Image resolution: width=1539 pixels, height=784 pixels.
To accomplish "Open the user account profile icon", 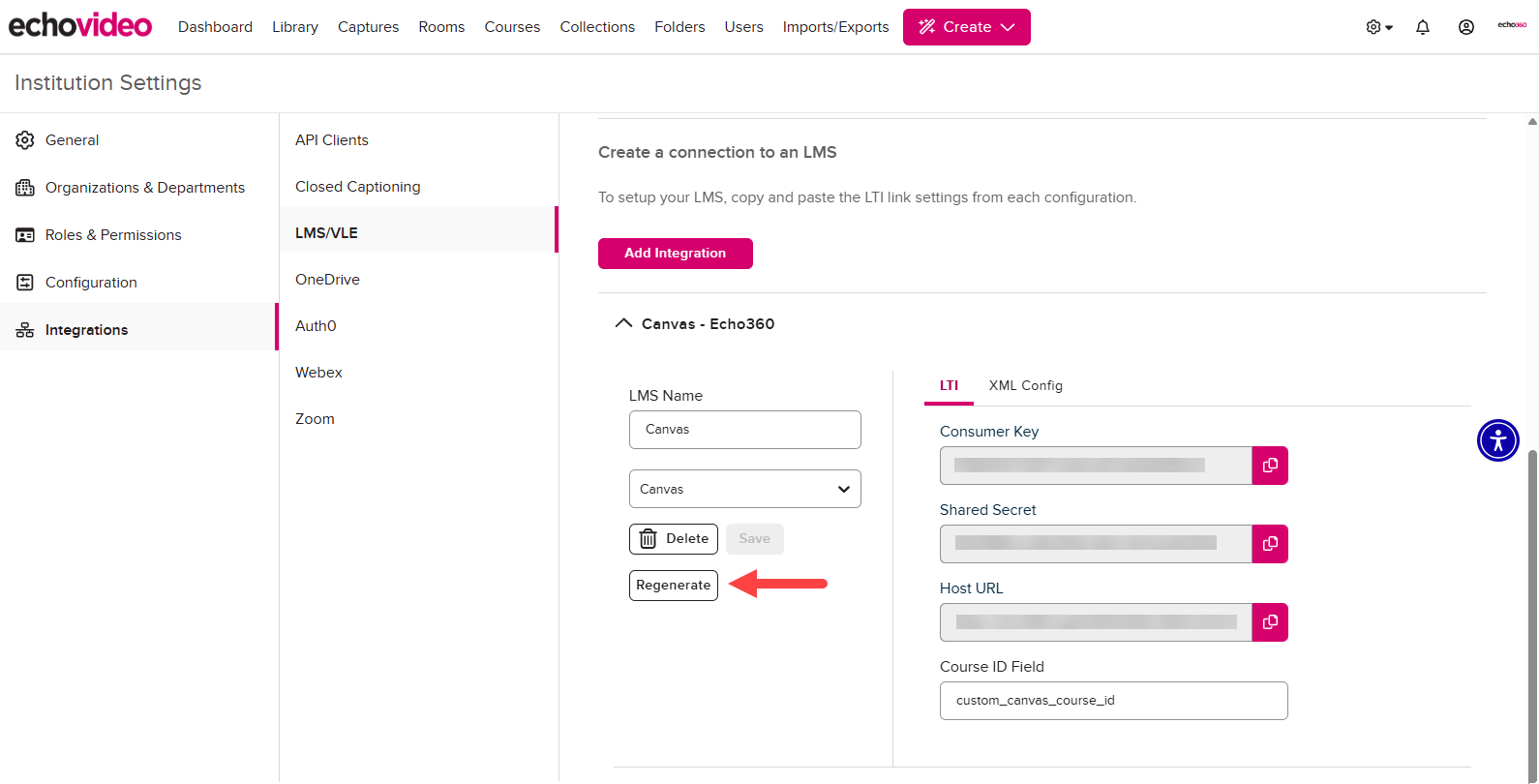I will (1466, 27).
